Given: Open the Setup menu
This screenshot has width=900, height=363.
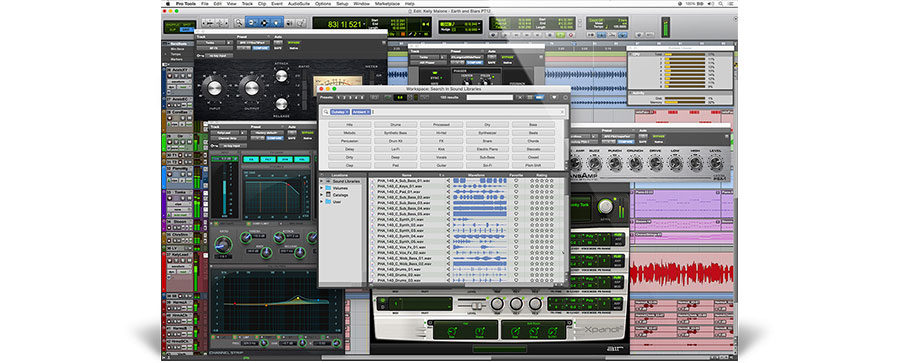Looking at the screenshot, I should 342,3.
